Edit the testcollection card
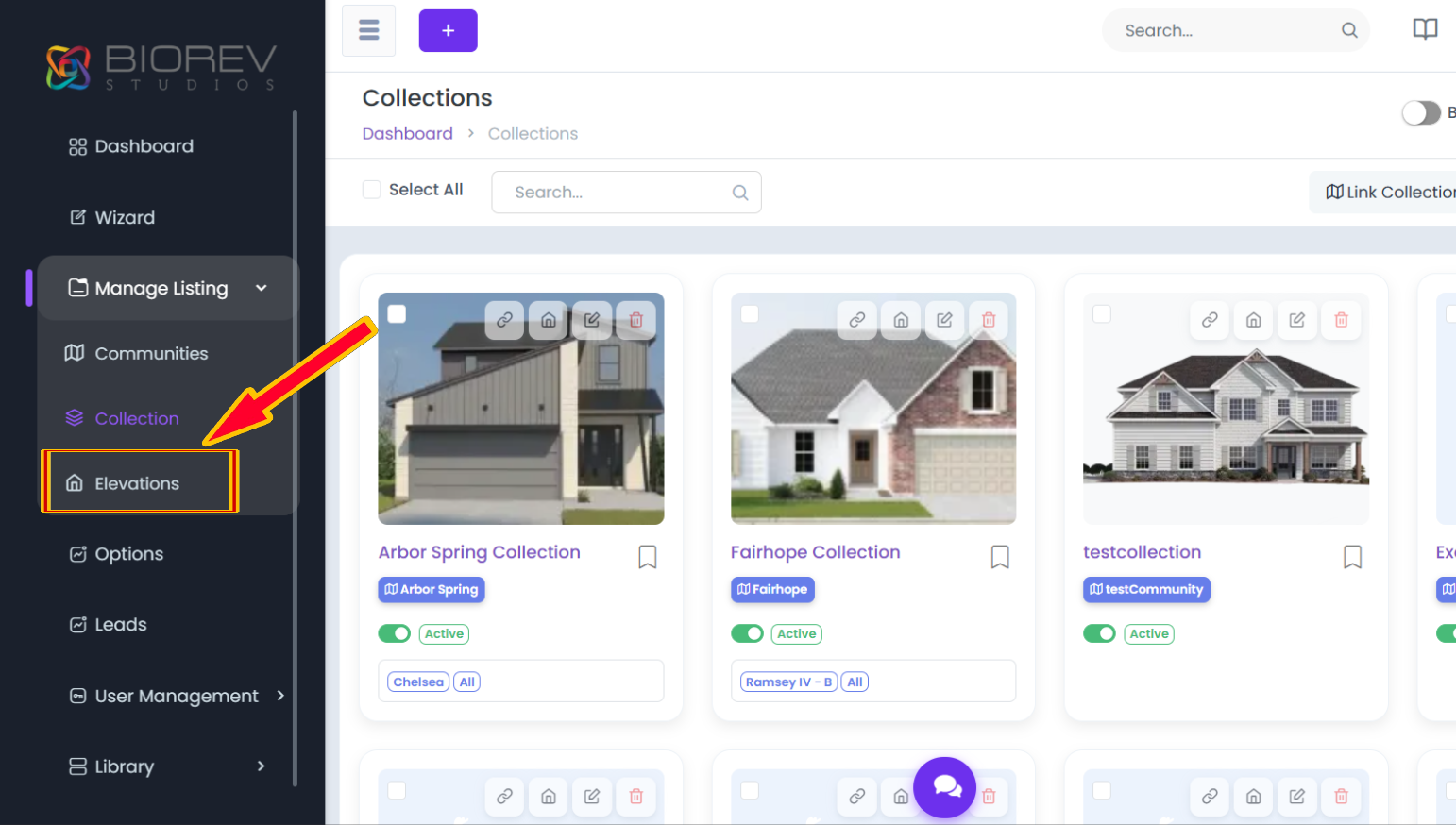 1297,320
